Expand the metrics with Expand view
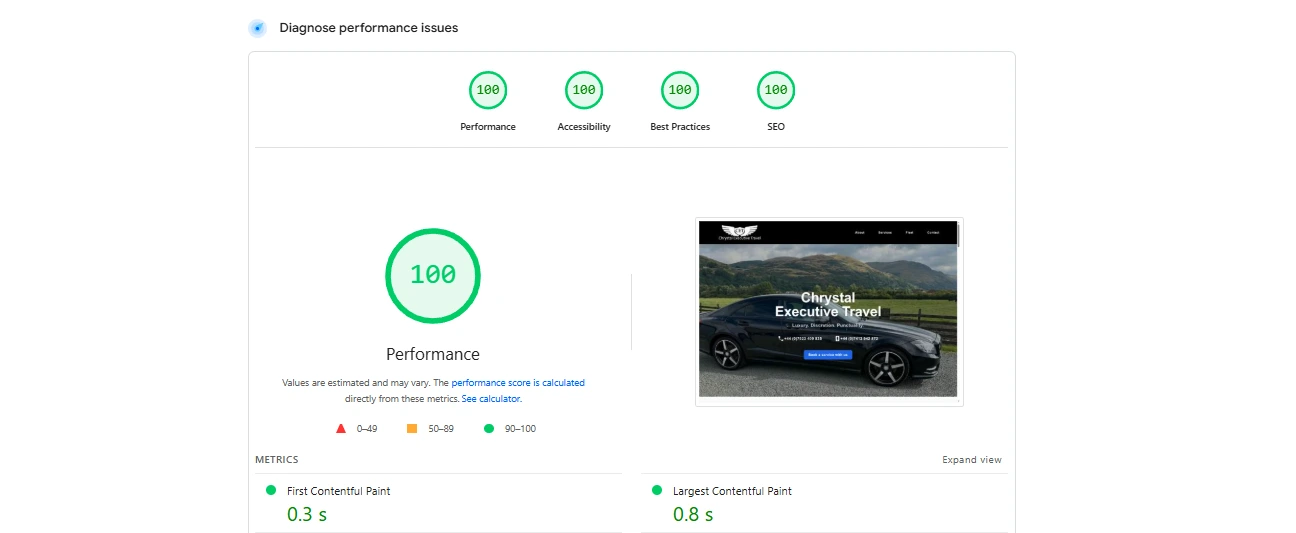The height and width of the screenshot is (533, 1296). [971, 460]
